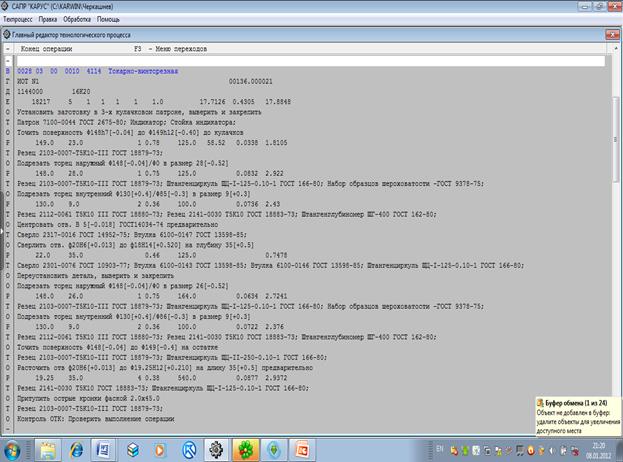Select row Контроль ОТК: Проверить выполнение операции
Viewport: 623px width, 462px height.
pyautogui.click(x=95, y=419)
